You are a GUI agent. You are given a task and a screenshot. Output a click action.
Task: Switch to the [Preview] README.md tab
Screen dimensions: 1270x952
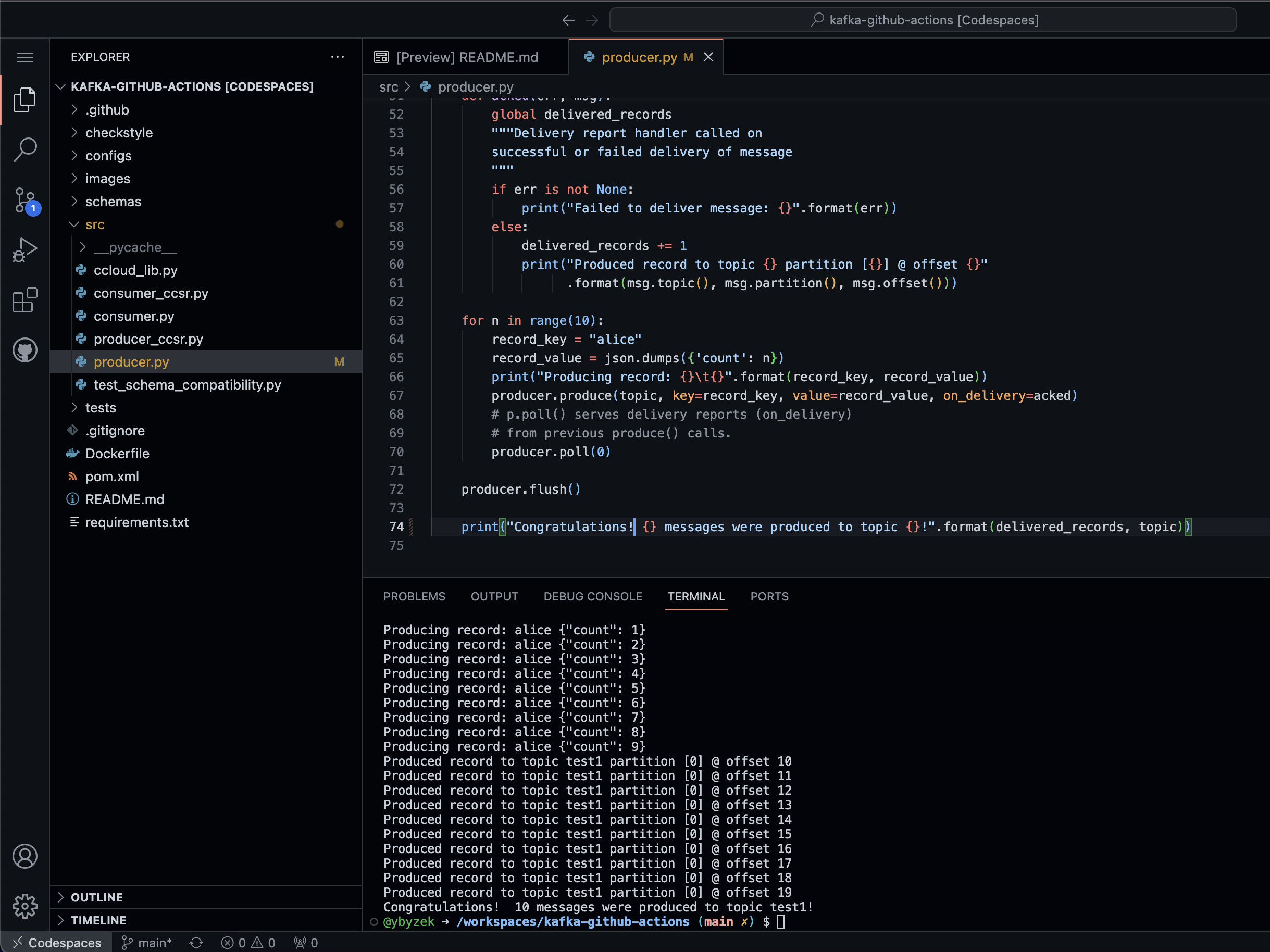(465, 57)
